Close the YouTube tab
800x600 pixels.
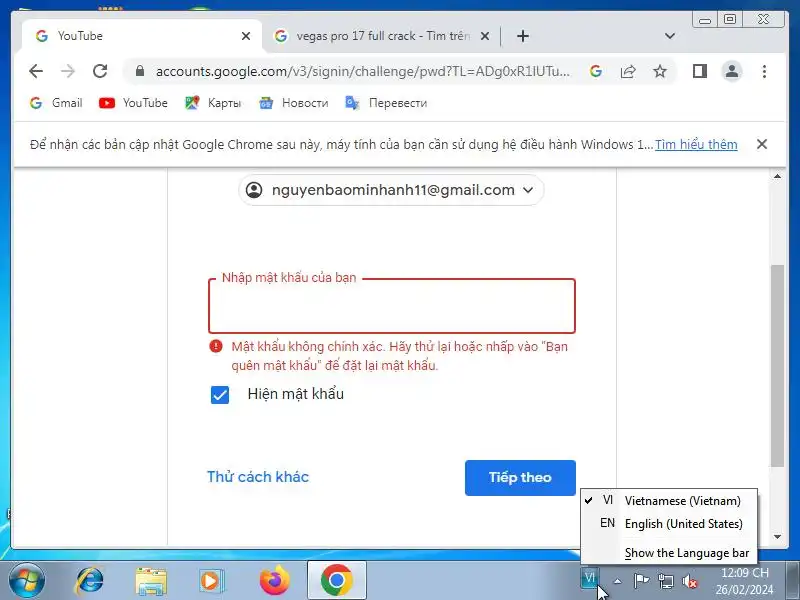click(246, 36)
